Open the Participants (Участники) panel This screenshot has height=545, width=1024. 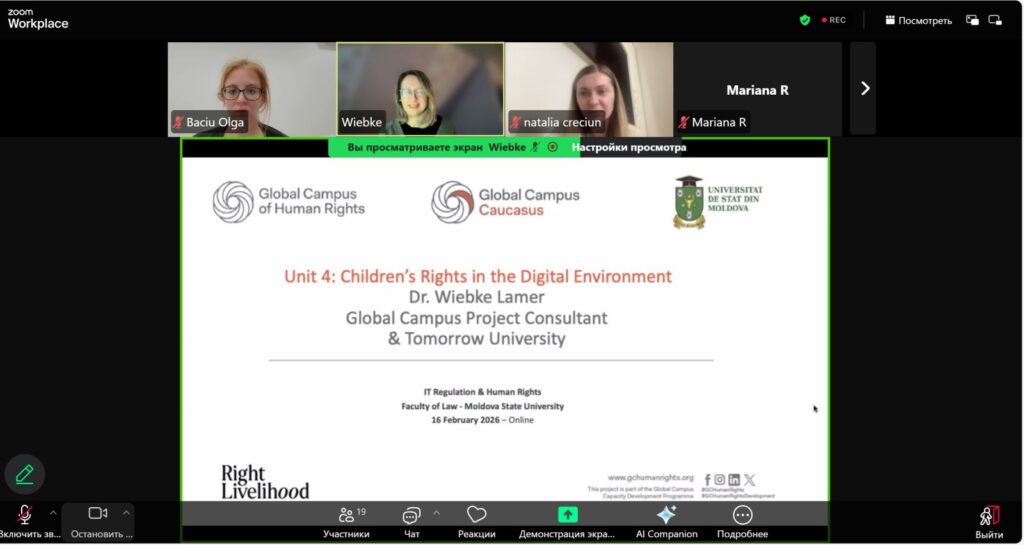(346, 516)
